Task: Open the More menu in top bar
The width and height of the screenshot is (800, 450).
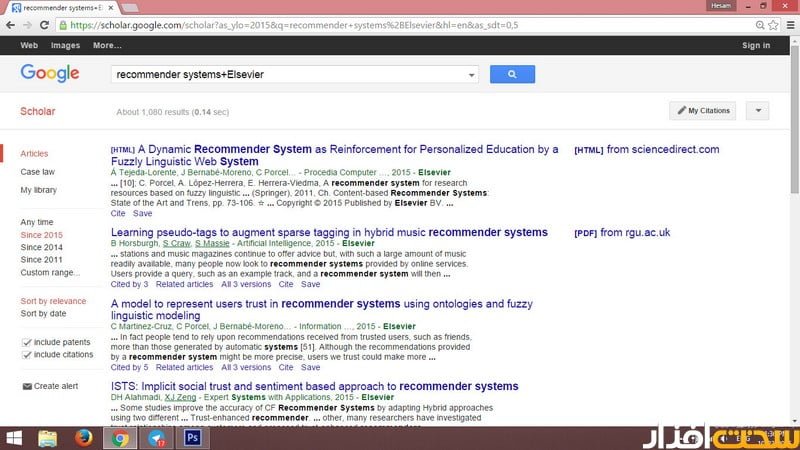Action: coord(107,45)
